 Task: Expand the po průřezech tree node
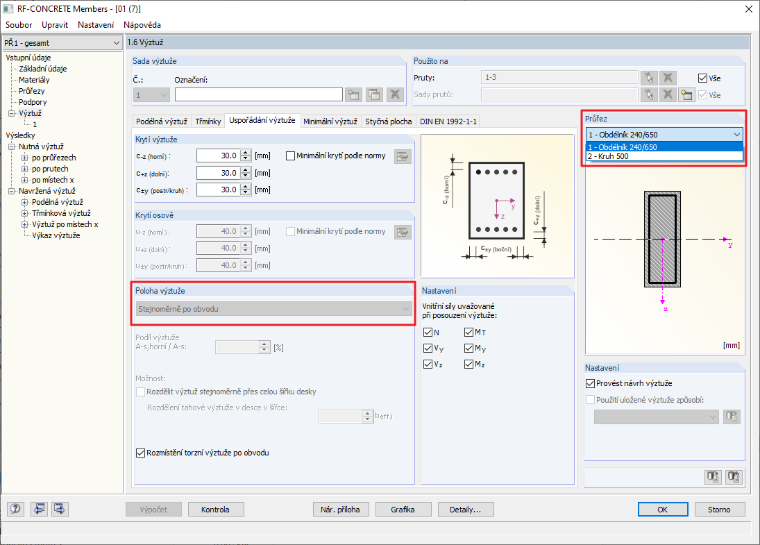(25, 158)
